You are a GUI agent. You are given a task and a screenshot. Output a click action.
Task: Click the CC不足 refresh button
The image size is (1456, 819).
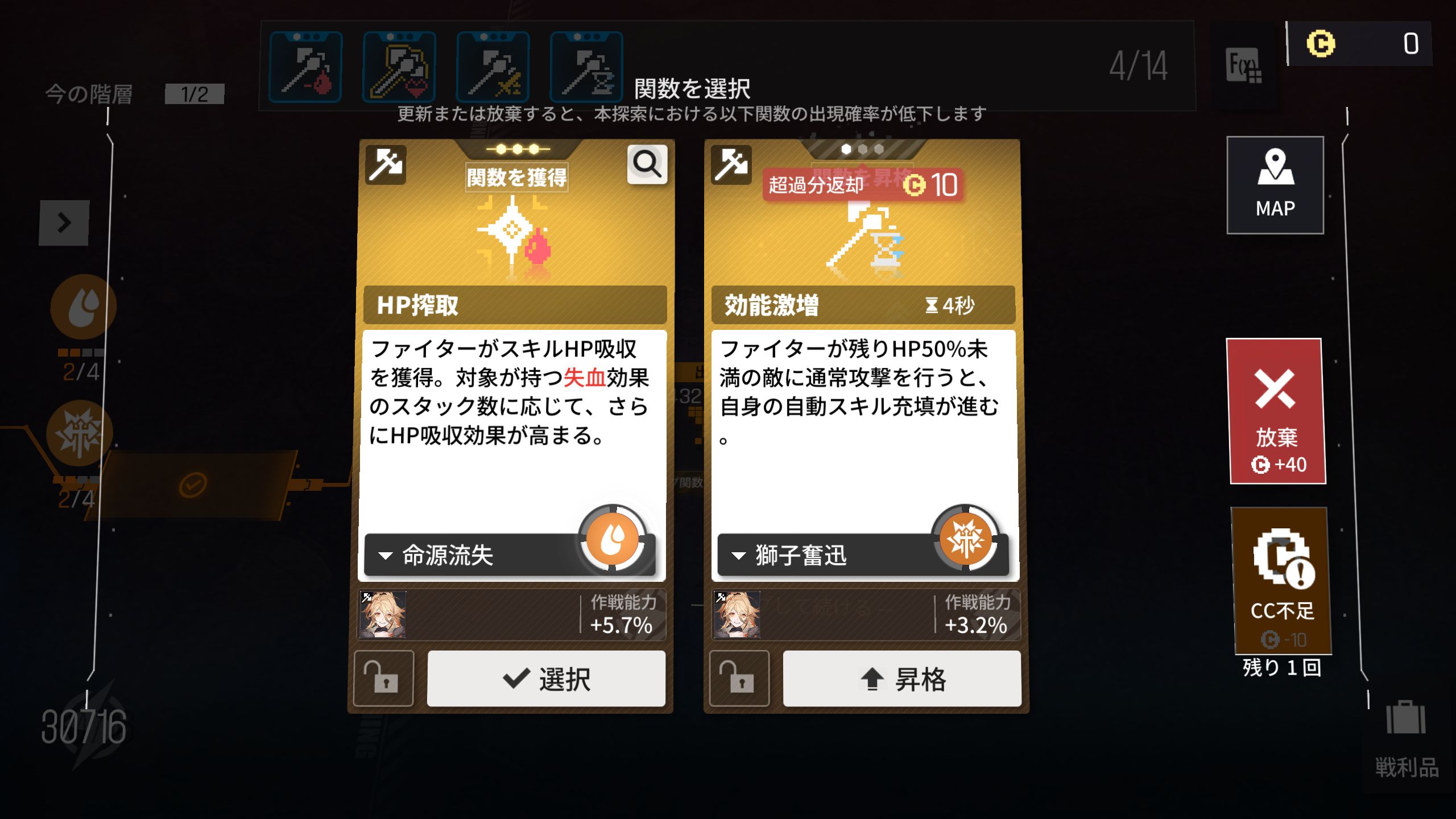coord(1281,580)
